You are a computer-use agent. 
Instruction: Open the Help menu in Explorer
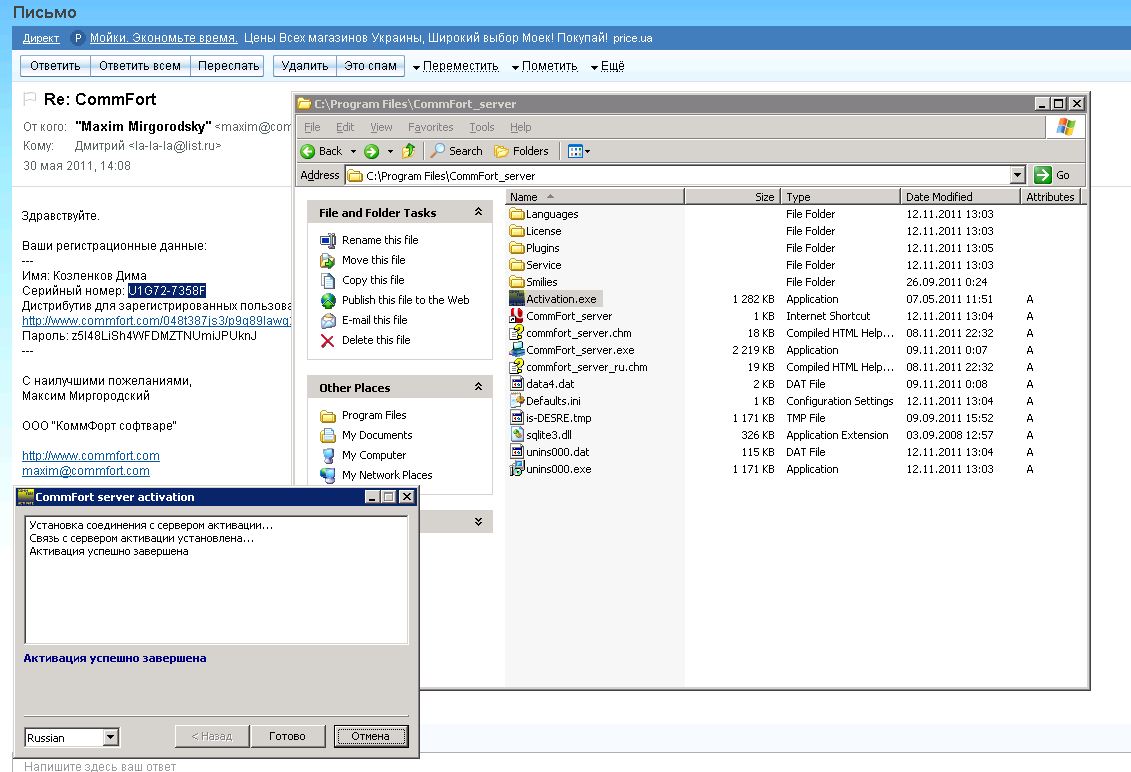coord(520,127)
